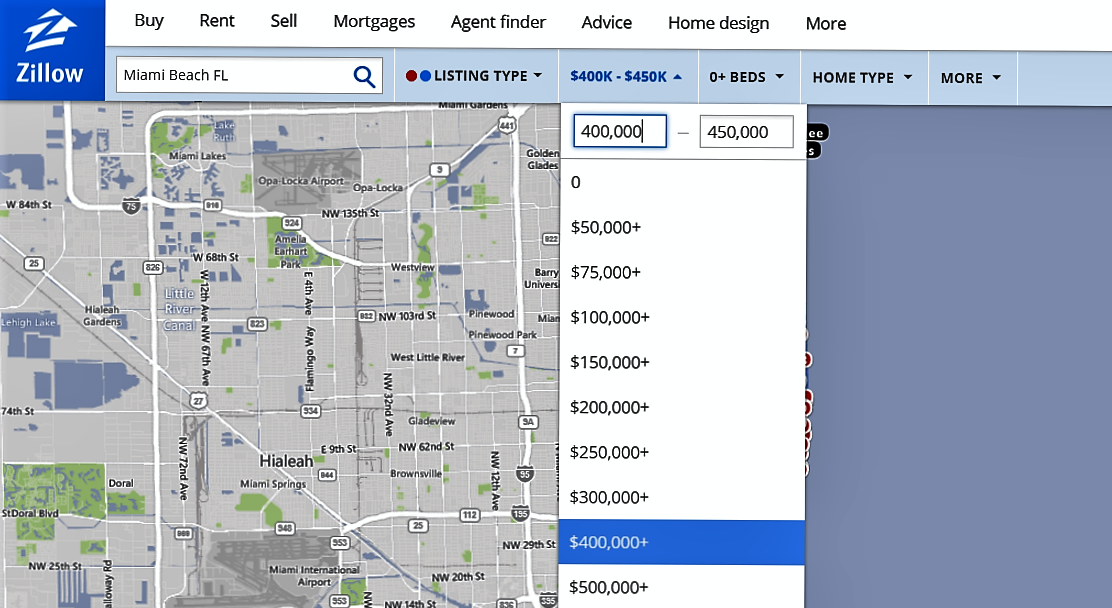Open the Agent finder menu
This screenshot has height=608, width=1112.
click(x=498, y=22)
